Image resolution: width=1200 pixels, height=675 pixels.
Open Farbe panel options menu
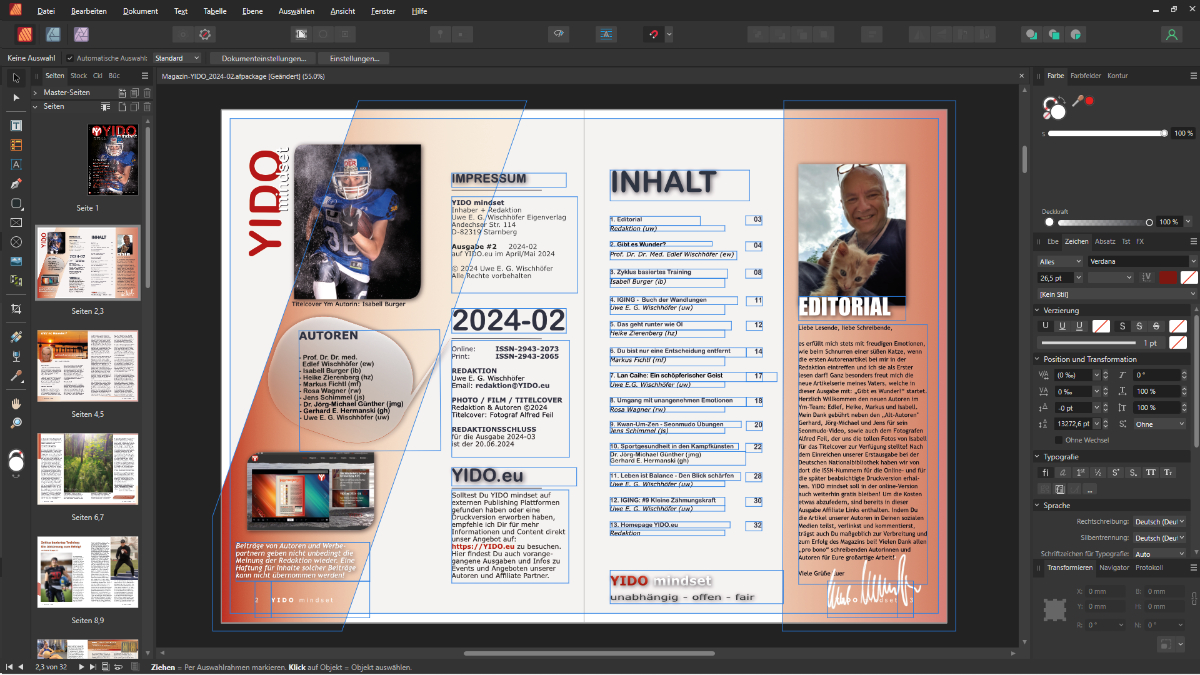(x=1192, y=75)
